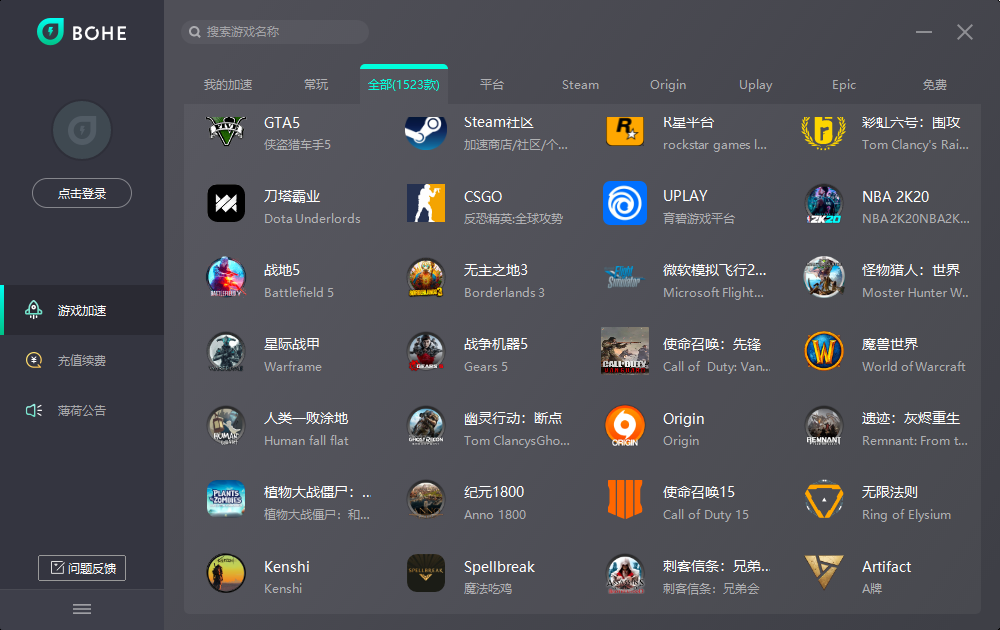The width and height of the screenshot is (1000, 630).
Task: Select the 无主之地3 Borderlands 3 icon
Action: tap(425, 278)
